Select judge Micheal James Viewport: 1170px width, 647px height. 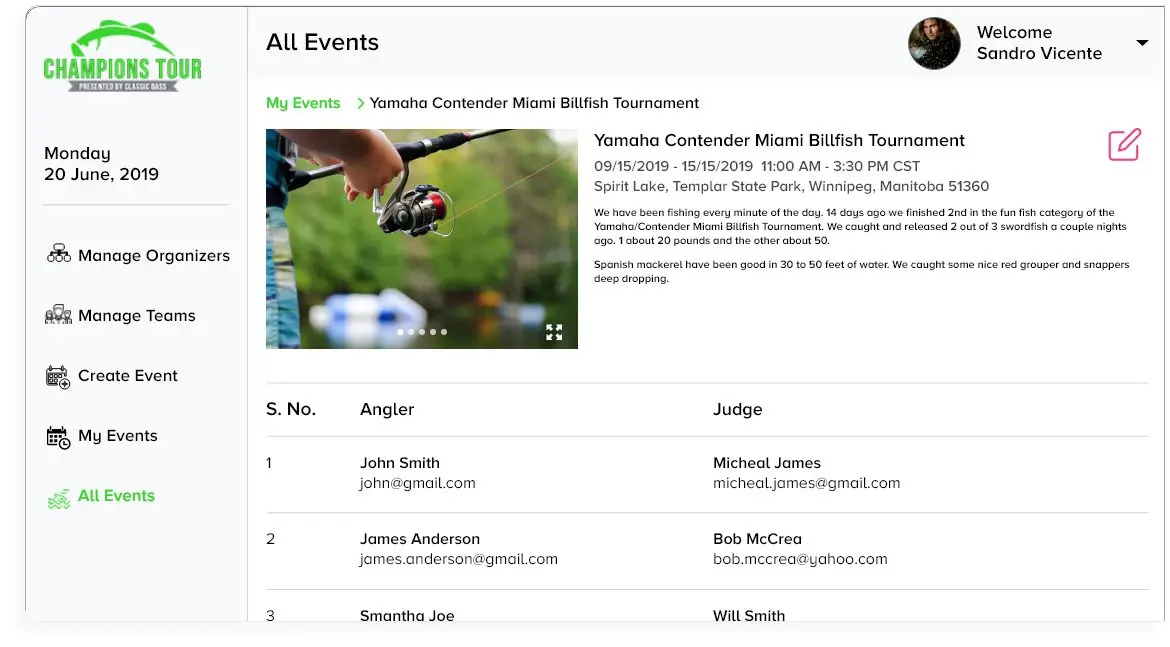[767, 463]
